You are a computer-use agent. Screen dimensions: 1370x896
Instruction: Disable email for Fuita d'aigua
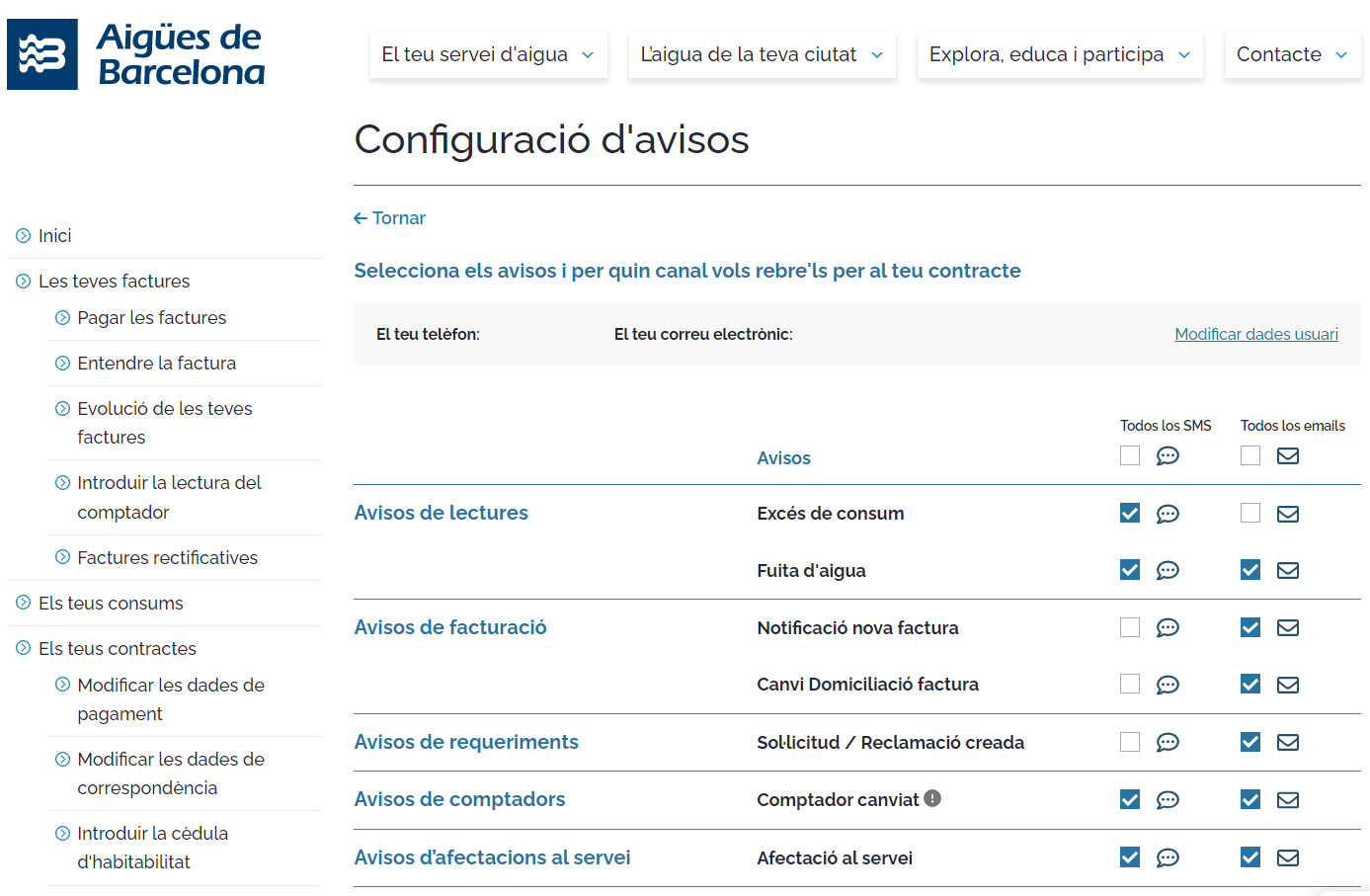[x=1250, y=570]
